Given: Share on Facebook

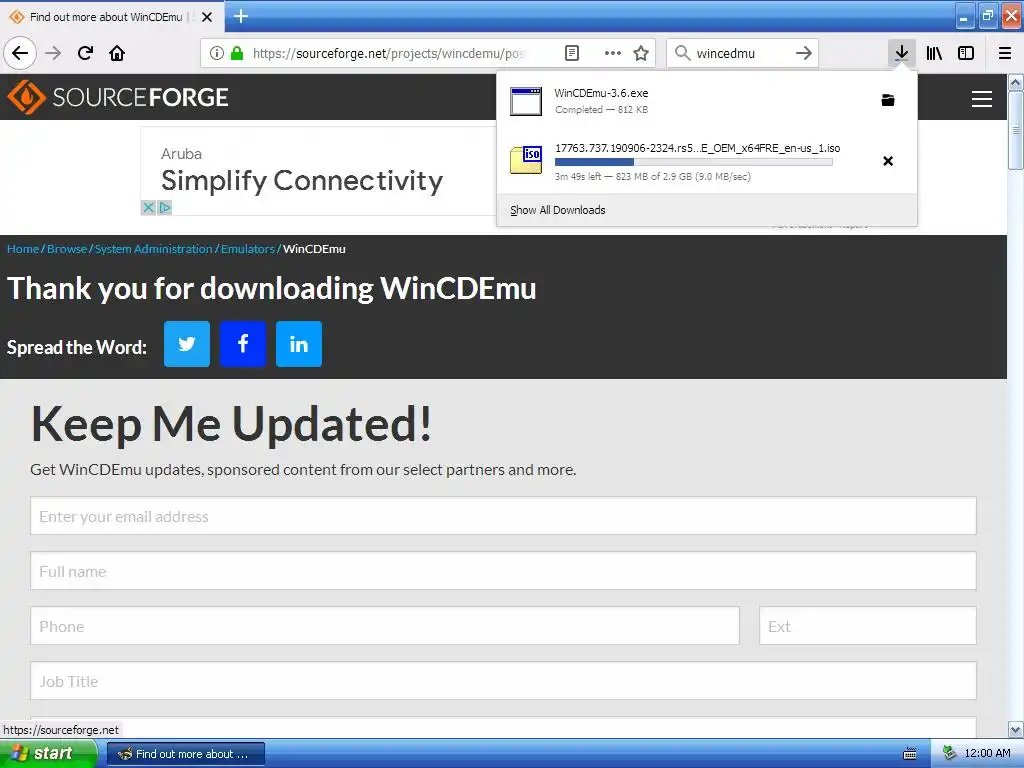Looking at the screenshot, I should pos(243,344).
